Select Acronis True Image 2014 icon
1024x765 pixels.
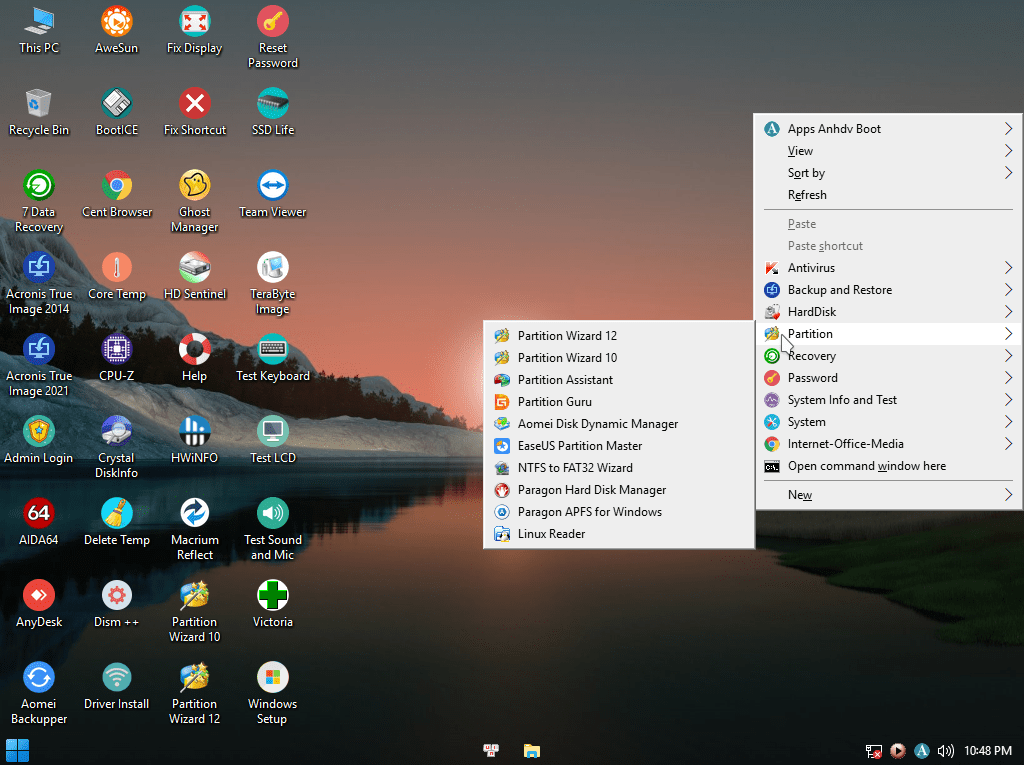39,283
